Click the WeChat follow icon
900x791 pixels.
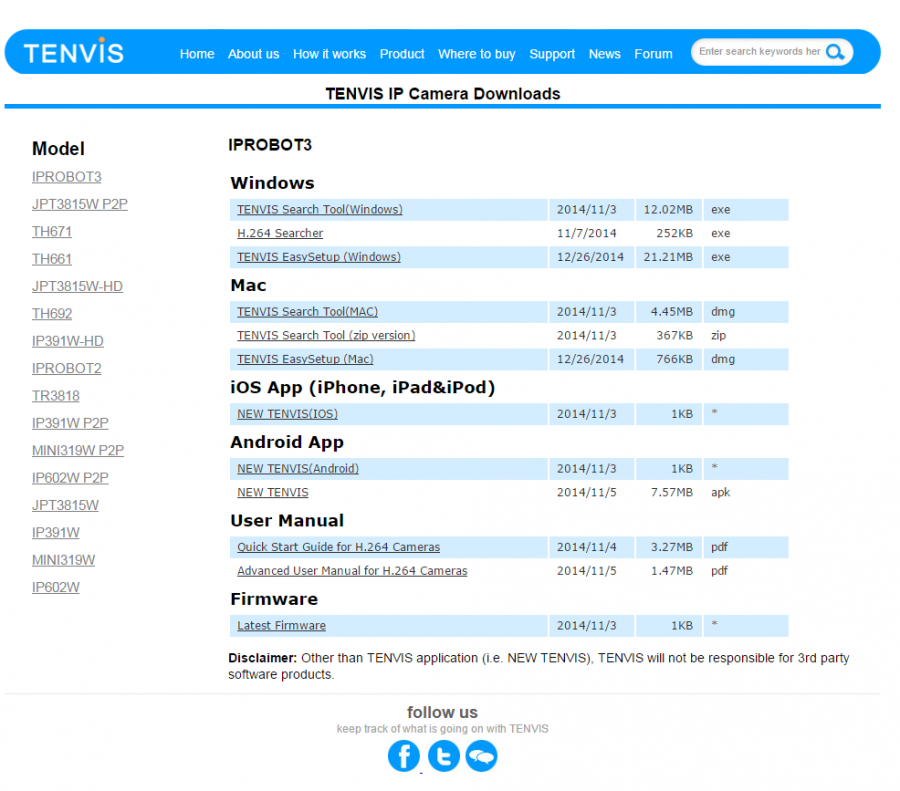click(x=481, y=755)
